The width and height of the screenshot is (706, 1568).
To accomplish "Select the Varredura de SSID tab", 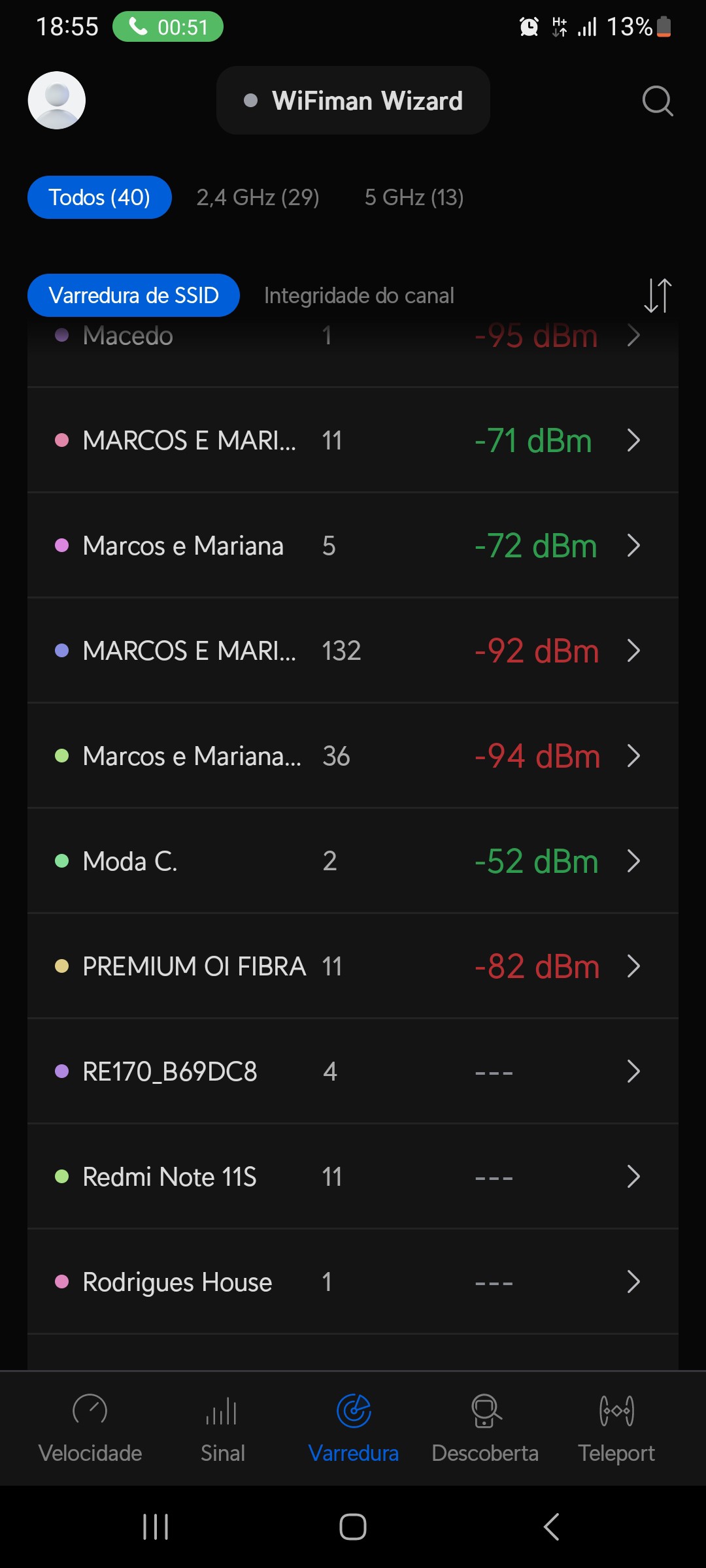I will point(133,295).
